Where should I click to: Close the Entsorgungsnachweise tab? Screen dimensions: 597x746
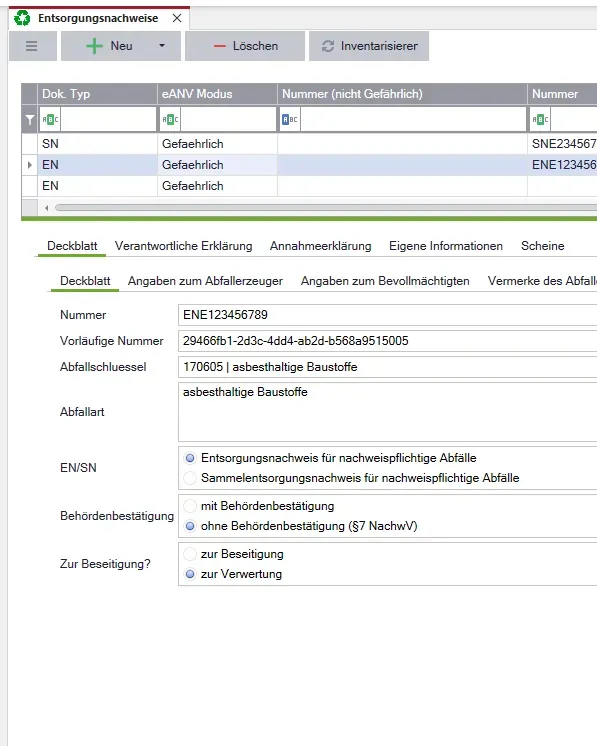pos(177,18)
